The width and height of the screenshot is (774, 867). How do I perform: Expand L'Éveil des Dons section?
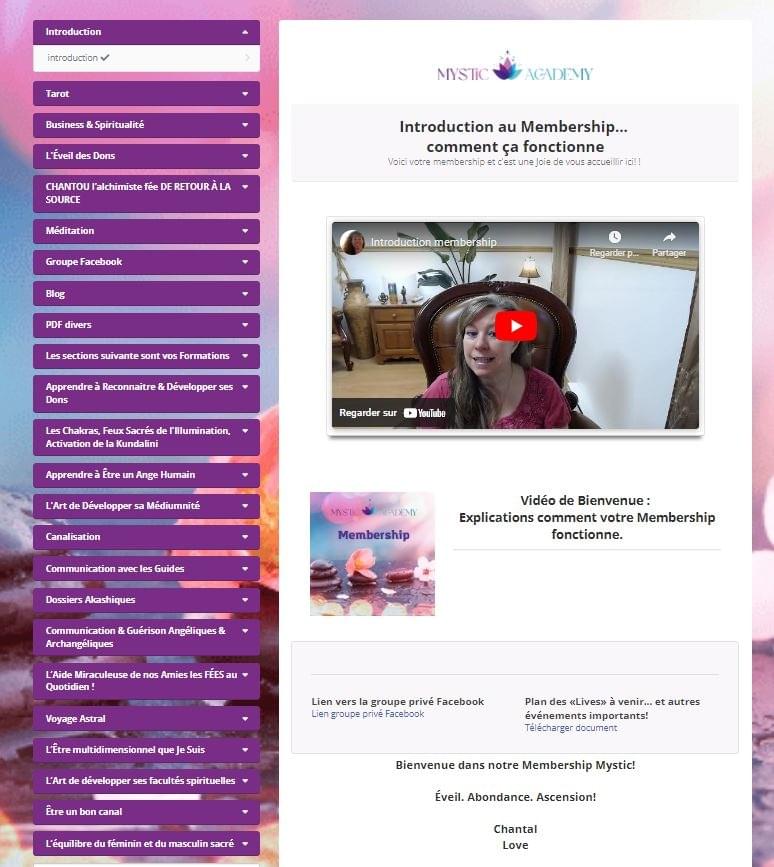click(x=146, y=156)
